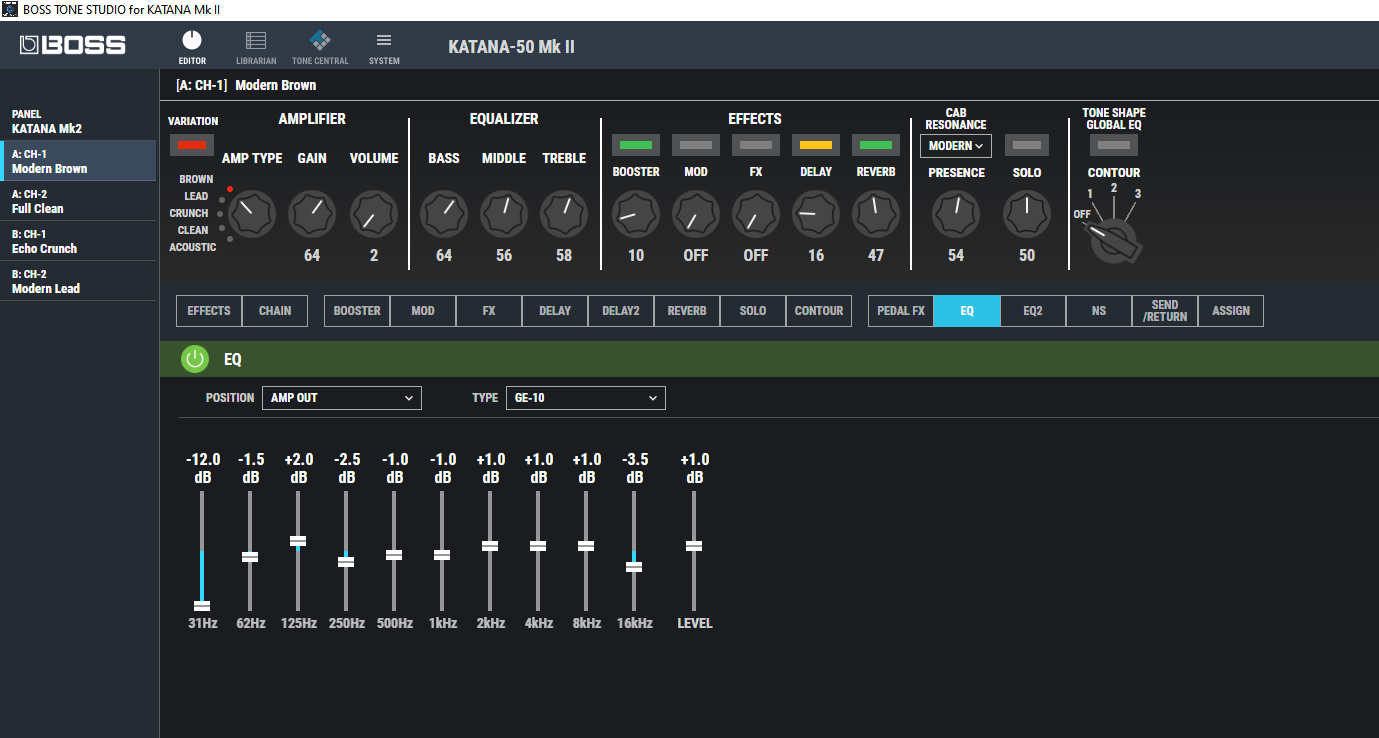Screen dimensions: 1379x738
Task: Open the SOLO settings tab
Action: (753, 311)
